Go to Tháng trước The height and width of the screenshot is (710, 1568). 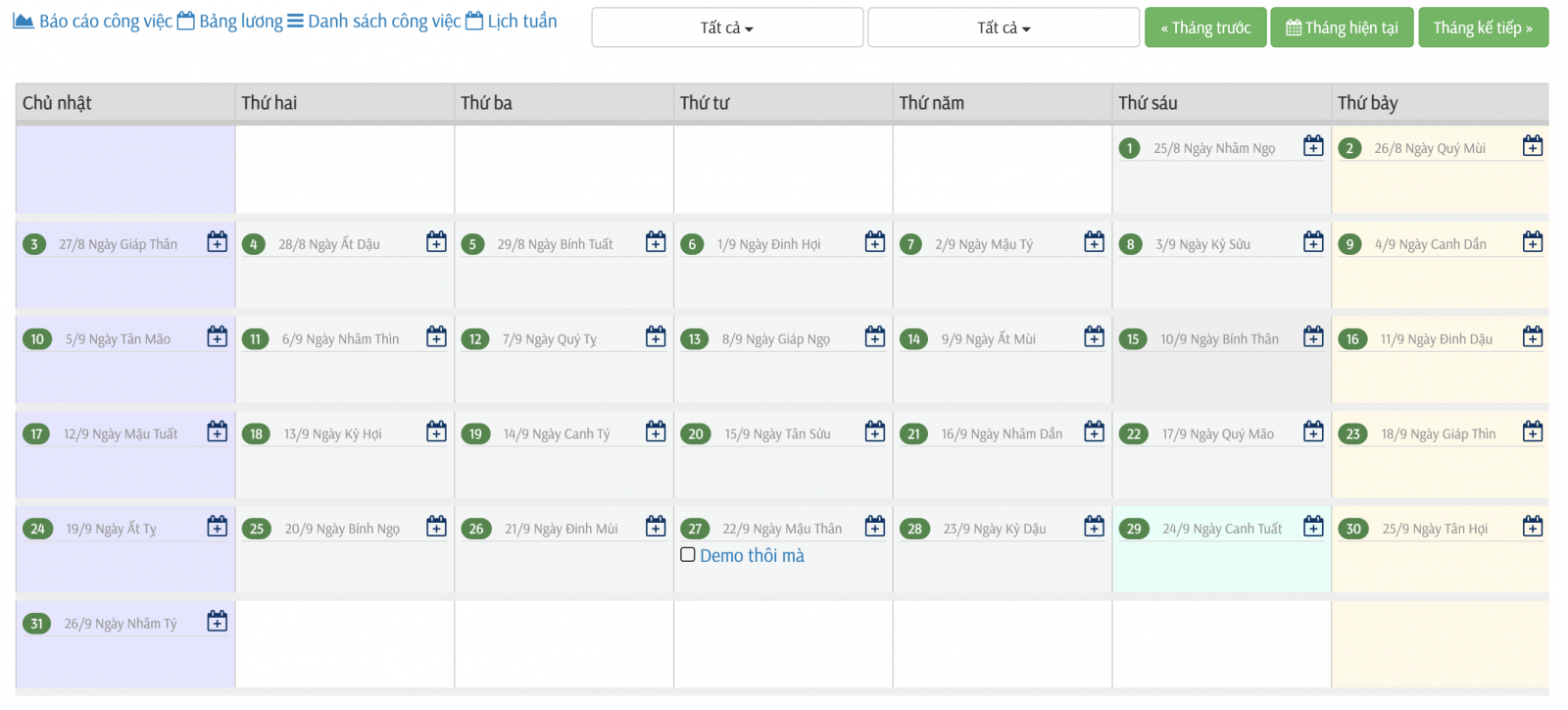pyautogui.click(x=1205, y=27)
